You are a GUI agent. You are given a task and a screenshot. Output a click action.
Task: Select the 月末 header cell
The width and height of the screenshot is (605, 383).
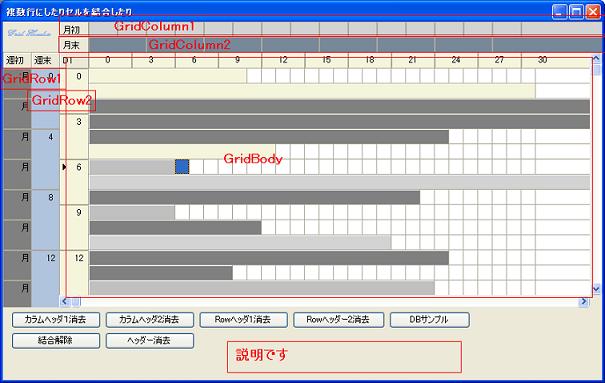[x=74, y=45]
